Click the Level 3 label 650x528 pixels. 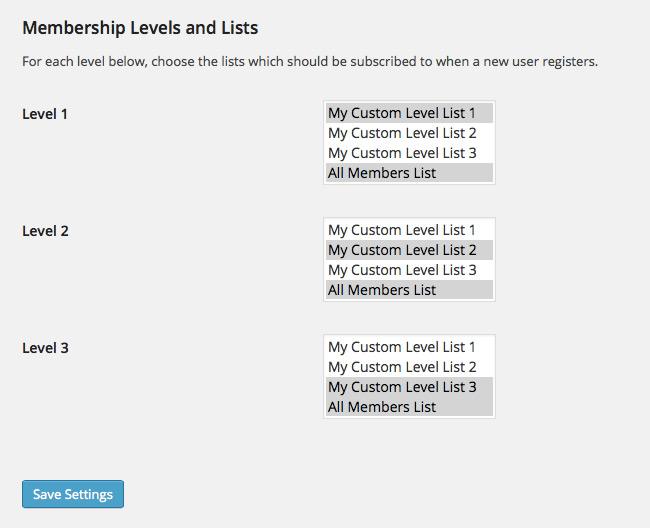[45, 348]
